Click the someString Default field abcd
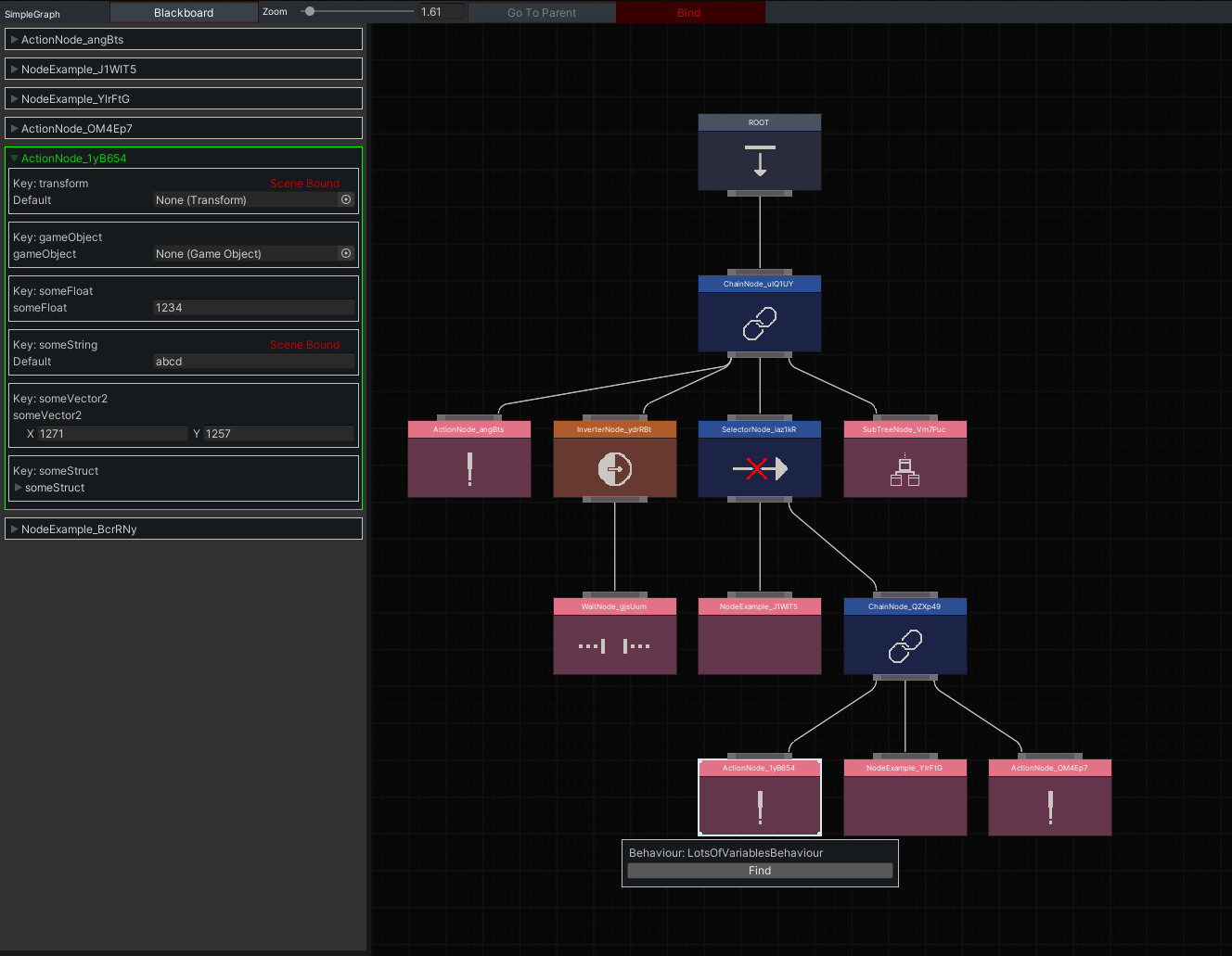 254,361
